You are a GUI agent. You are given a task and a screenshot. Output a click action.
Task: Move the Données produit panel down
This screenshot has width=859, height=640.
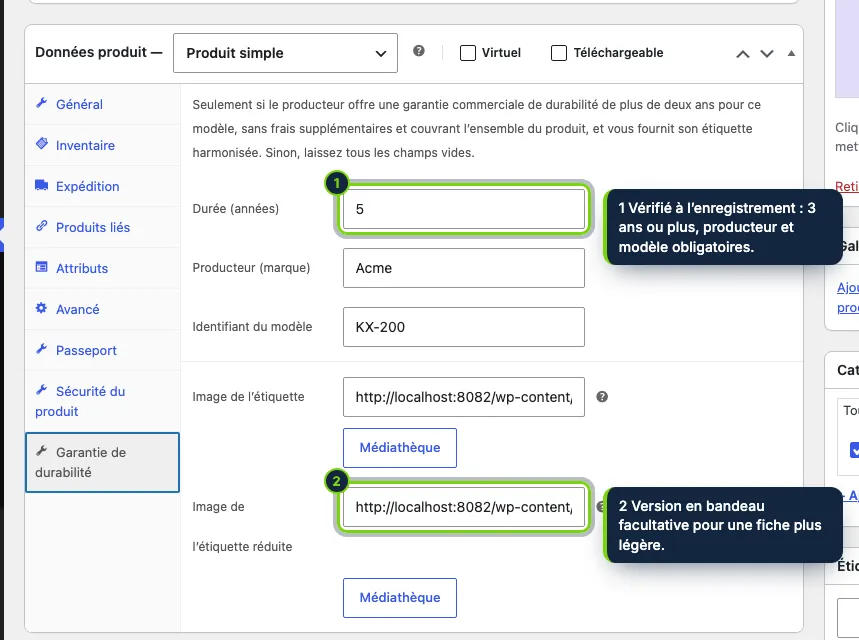tap(767, 54)
